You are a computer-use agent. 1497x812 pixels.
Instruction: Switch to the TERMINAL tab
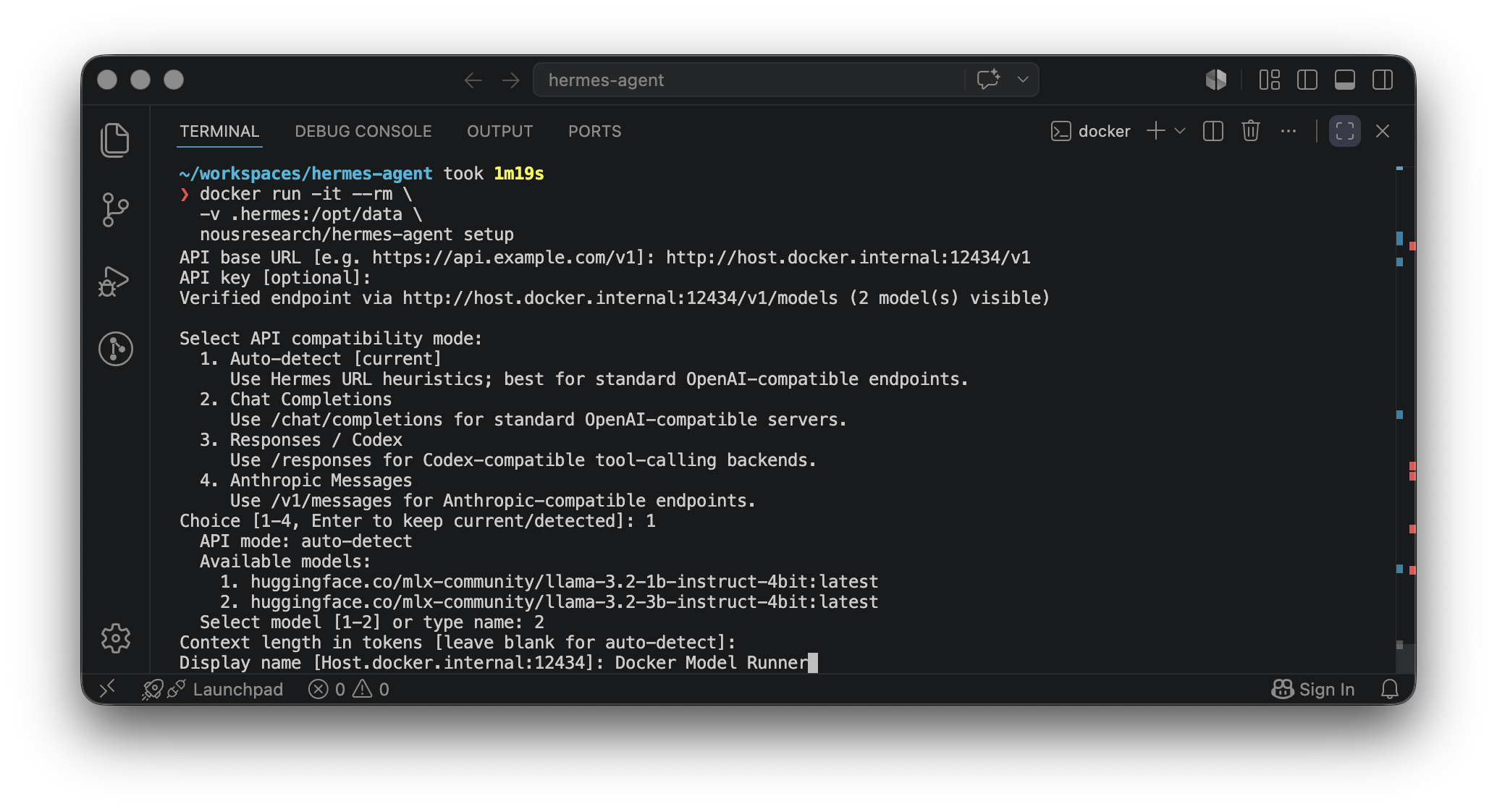[x=219, y=132]
